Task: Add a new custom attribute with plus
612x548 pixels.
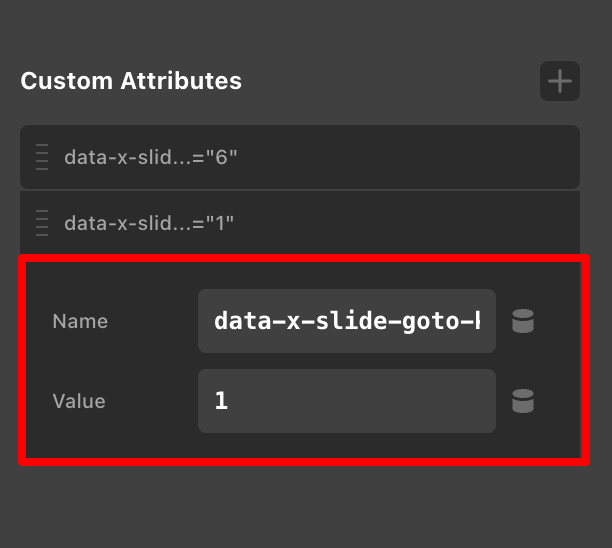Action: (560, 81)
